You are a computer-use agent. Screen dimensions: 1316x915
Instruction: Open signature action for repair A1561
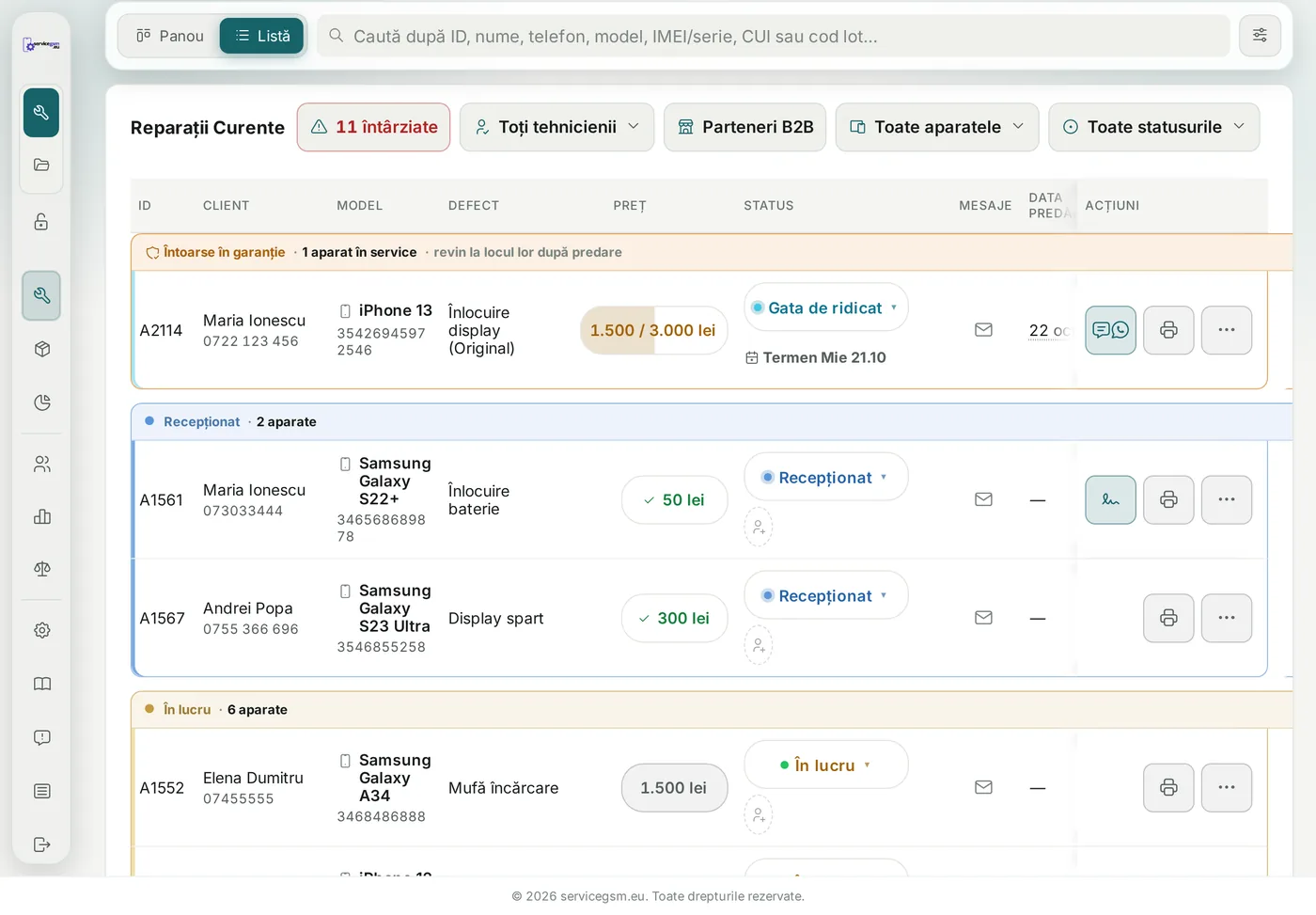[x=1110, y=499]
